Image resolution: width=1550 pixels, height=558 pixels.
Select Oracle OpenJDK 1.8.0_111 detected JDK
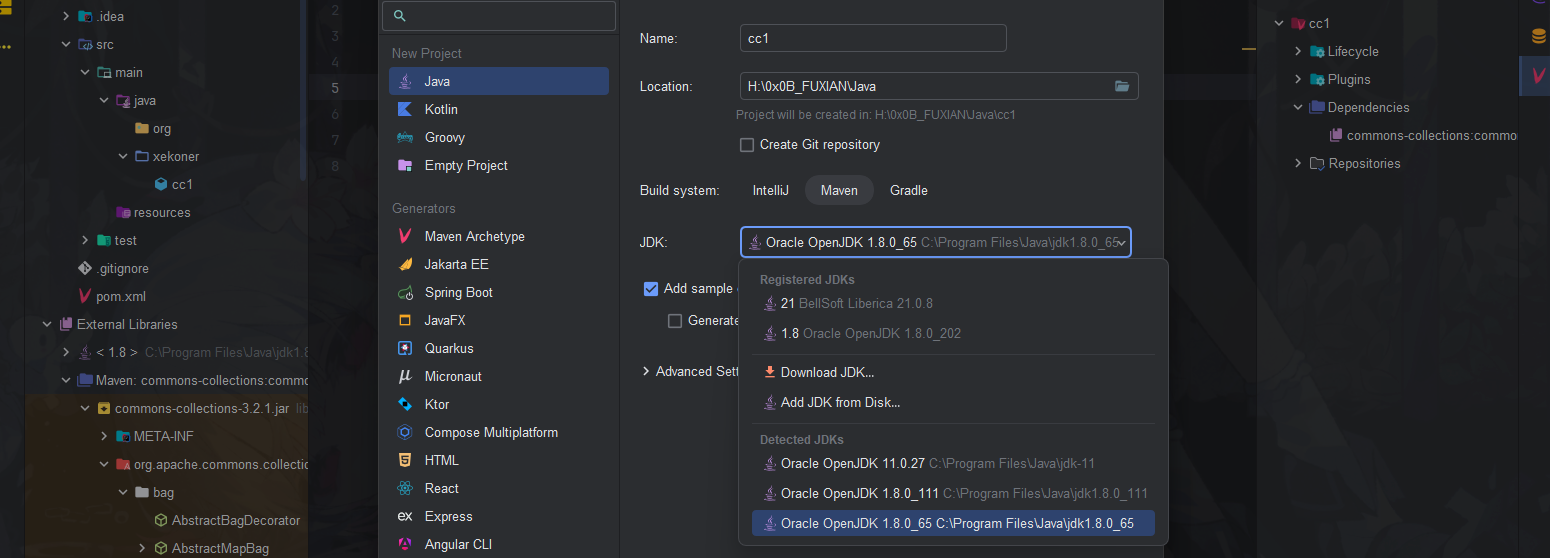(953, 493)
